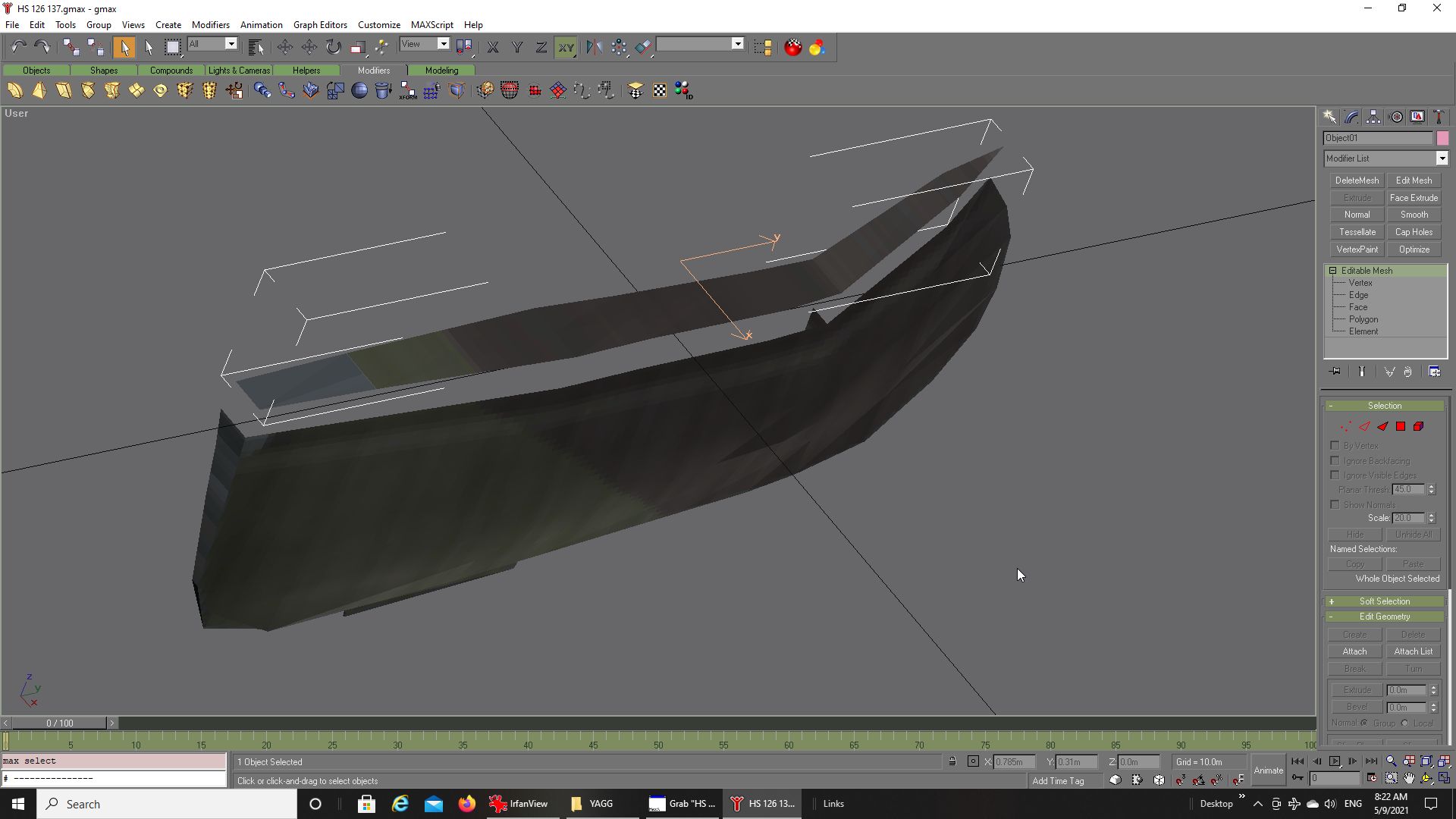Switch to the Modeling tab
Image resolution: width=1456 pixels, height=819 pixels.
pyautogui.click(x=441, y=71)
